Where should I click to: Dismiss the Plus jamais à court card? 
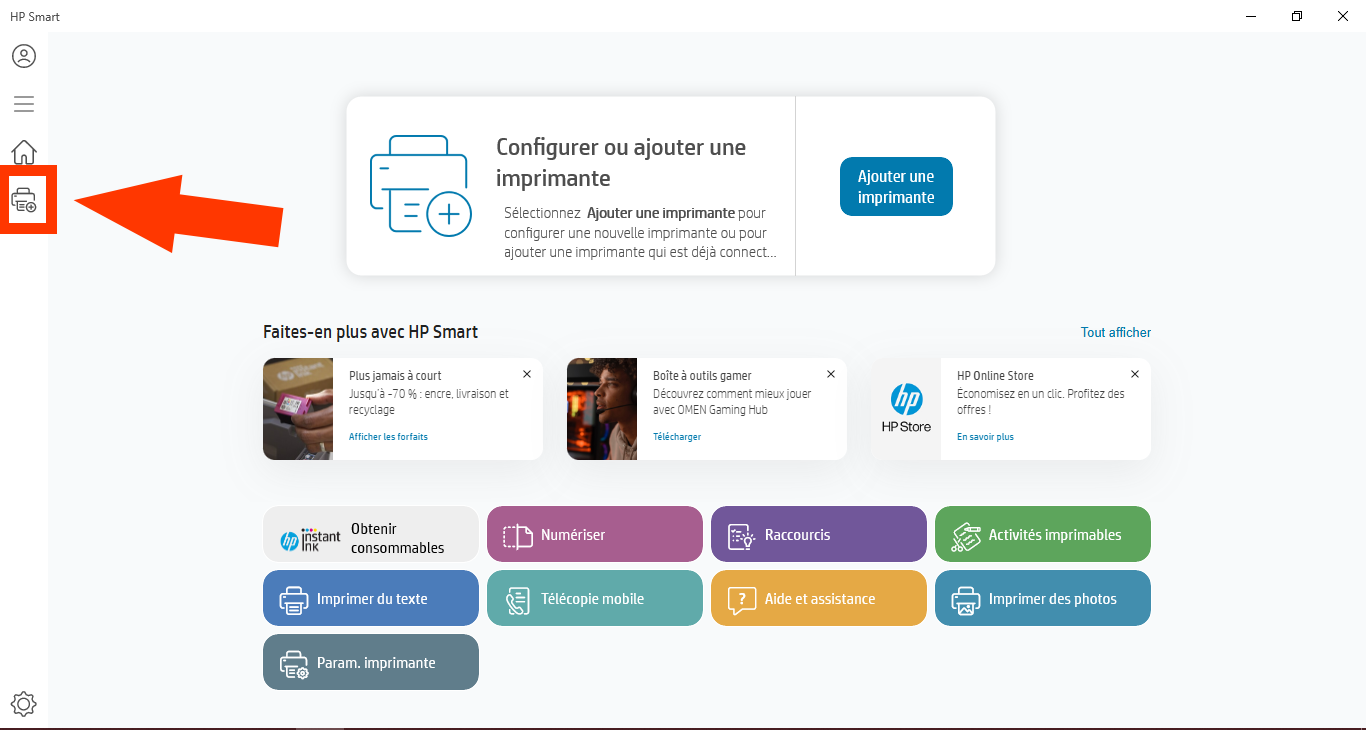pos(527,374)
